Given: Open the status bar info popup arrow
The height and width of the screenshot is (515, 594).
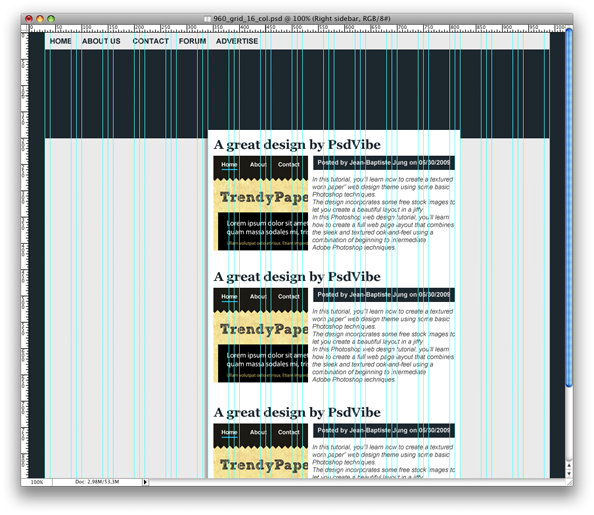Looking at the screenshot, I should tap(145, 482).
